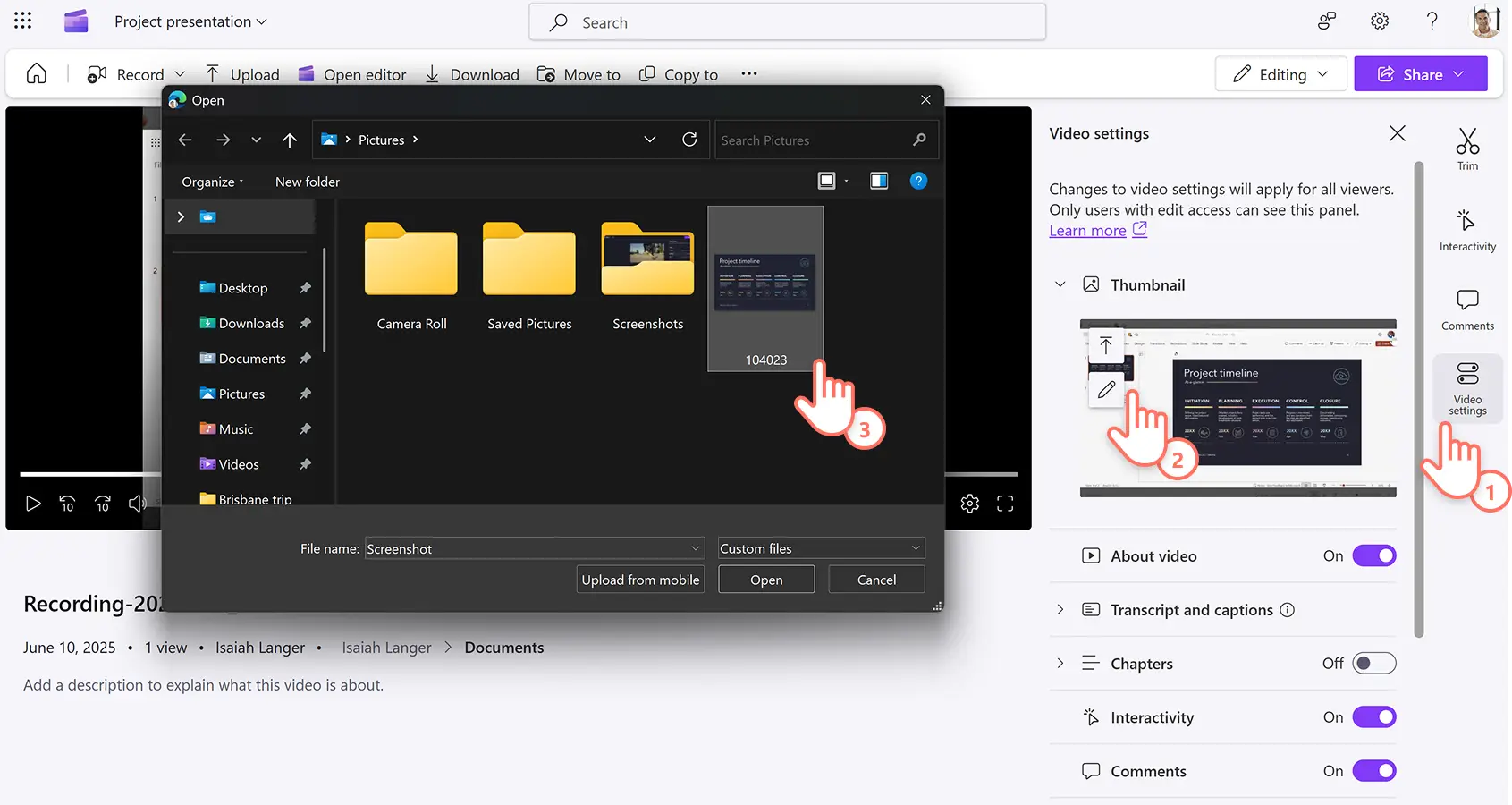Open the Project presentation dropdown

click(x=190, y=21)
